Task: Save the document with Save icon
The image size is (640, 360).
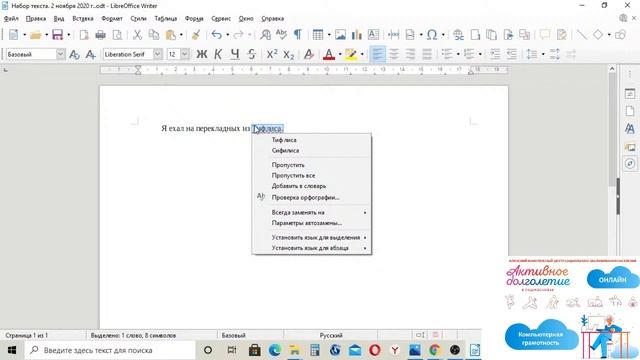Action: click(x=58, y=35)
